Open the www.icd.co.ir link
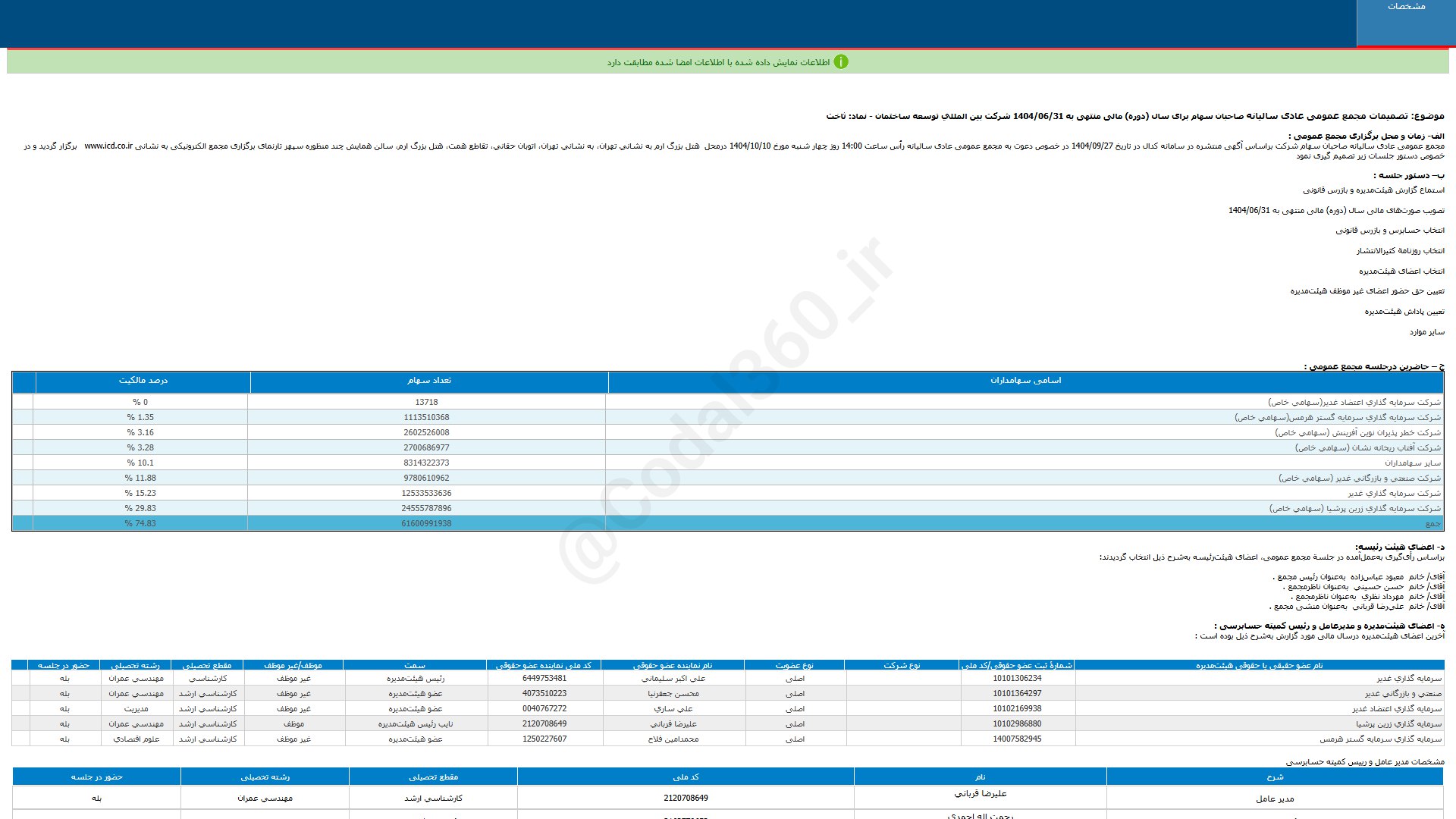The image size is (1456, 819). coord(108,146)
